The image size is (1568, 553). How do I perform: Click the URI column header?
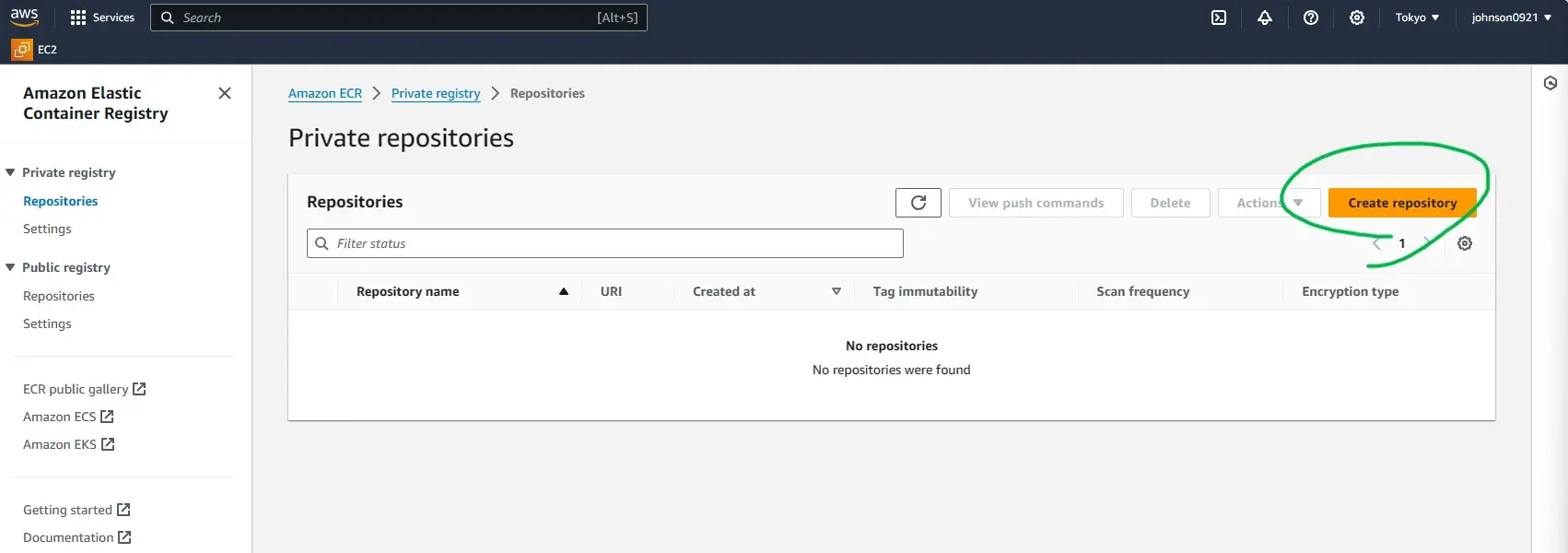point(611,291)
